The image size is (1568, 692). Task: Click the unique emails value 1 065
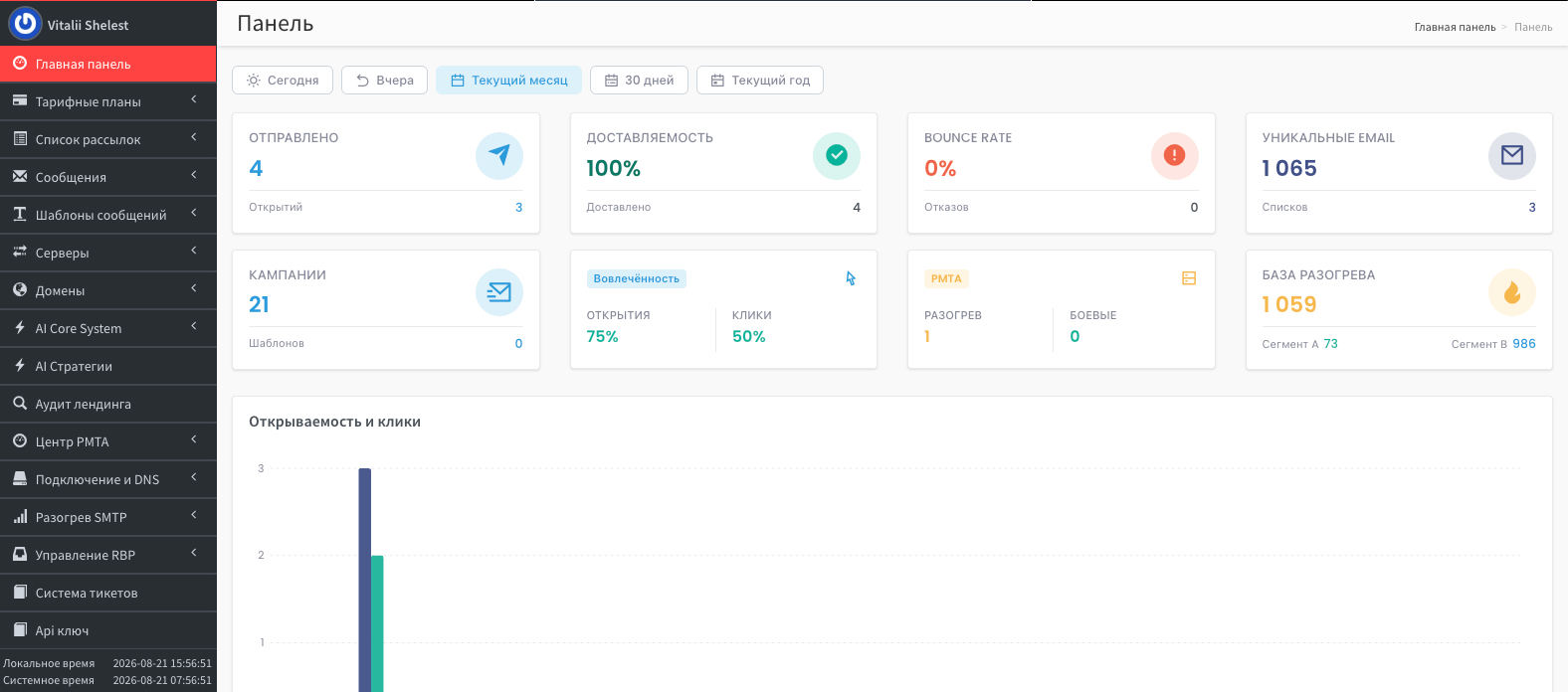click(x=1289, y=168)
